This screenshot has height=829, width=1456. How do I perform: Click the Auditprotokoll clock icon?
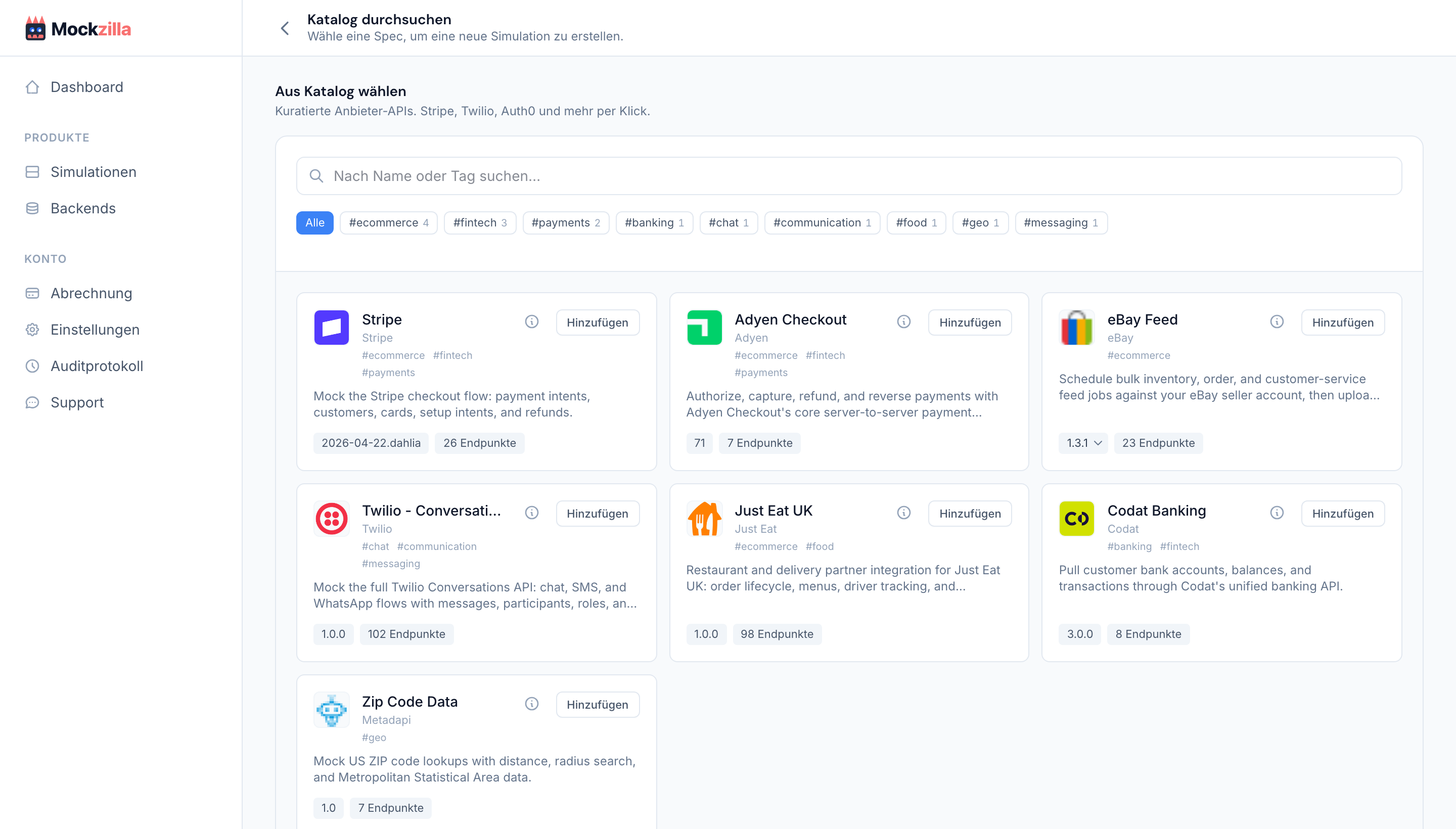[x=32, y=366]
